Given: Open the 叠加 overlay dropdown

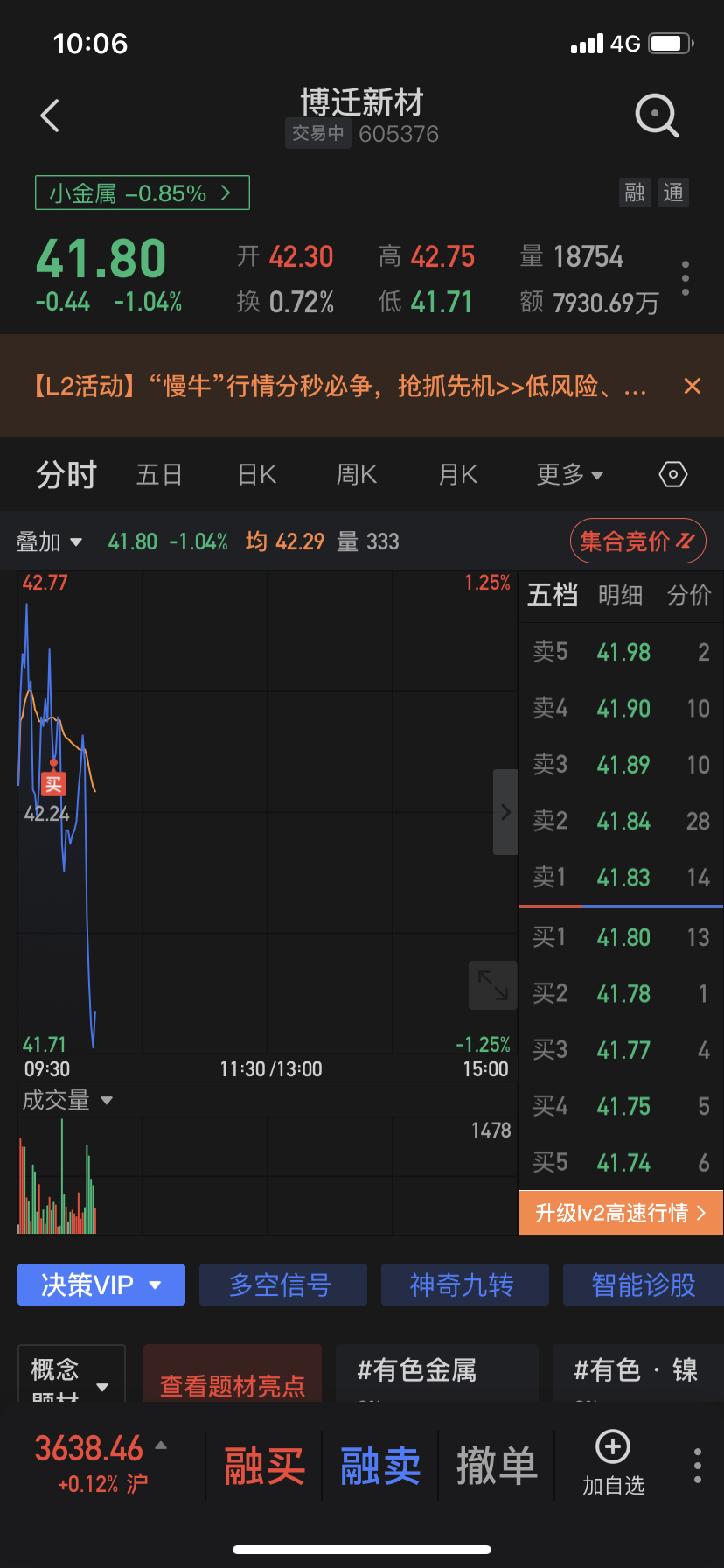Looking at the screenshot, I should [x=50, y=542].
